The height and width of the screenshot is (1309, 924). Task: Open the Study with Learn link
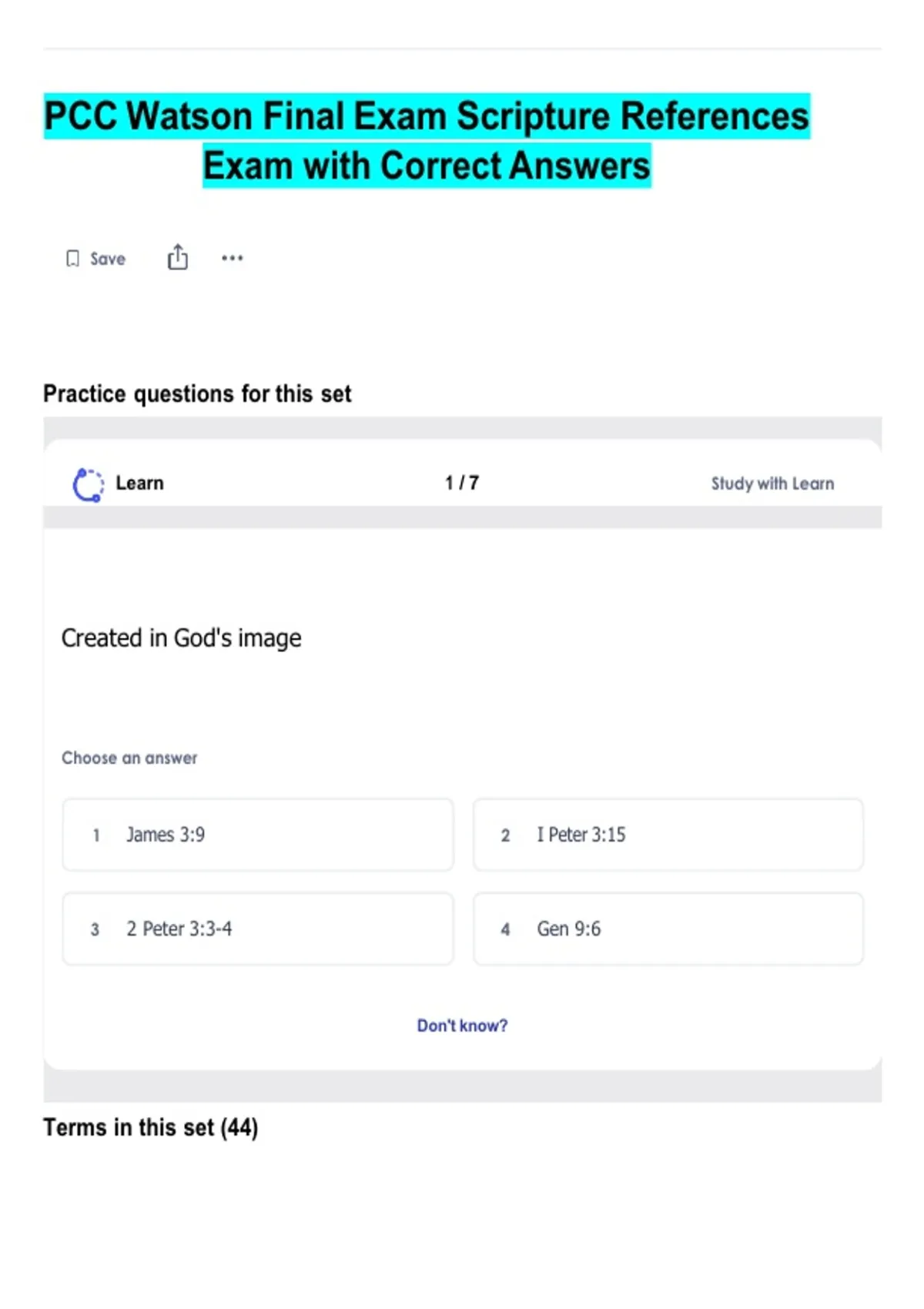pos(772,484)
